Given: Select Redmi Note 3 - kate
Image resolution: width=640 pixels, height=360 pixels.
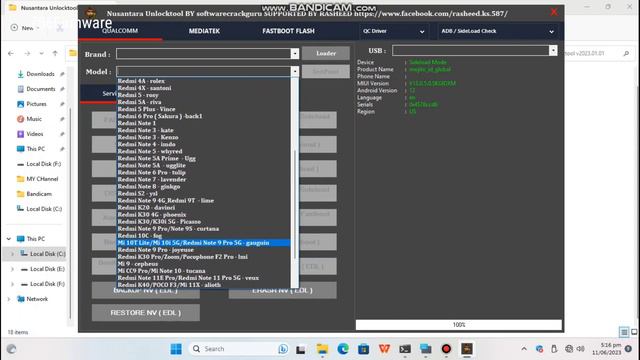Looking at the screenshot, I should [x=145, y=130].
